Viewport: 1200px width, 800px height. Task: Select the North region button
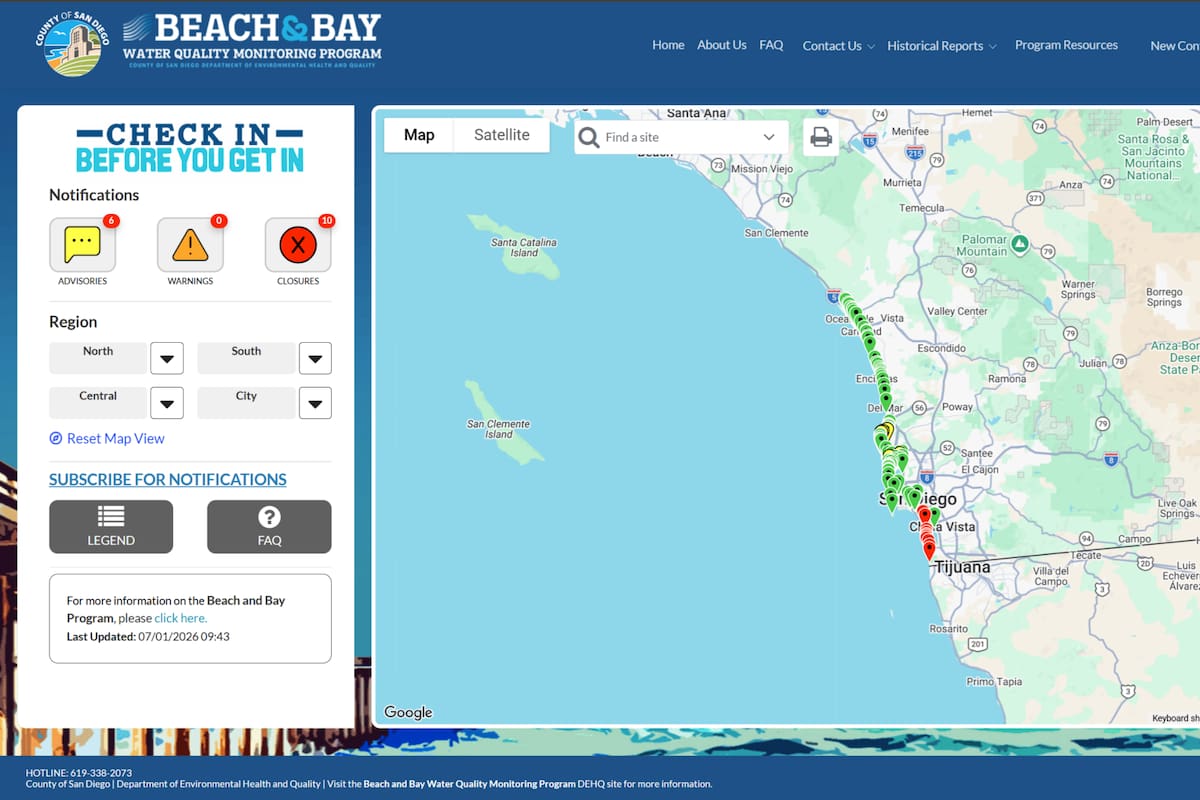(98, 358)
